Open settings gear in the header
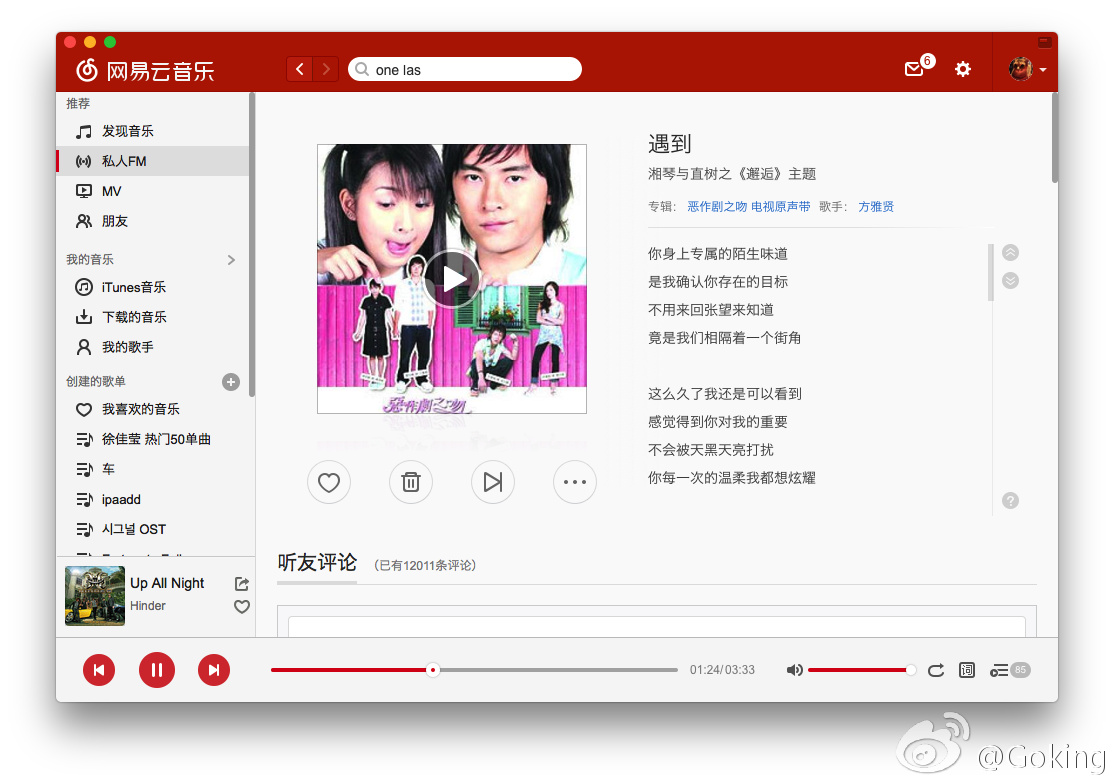This screenshot has height=782, width=1114. pos(963,69)
